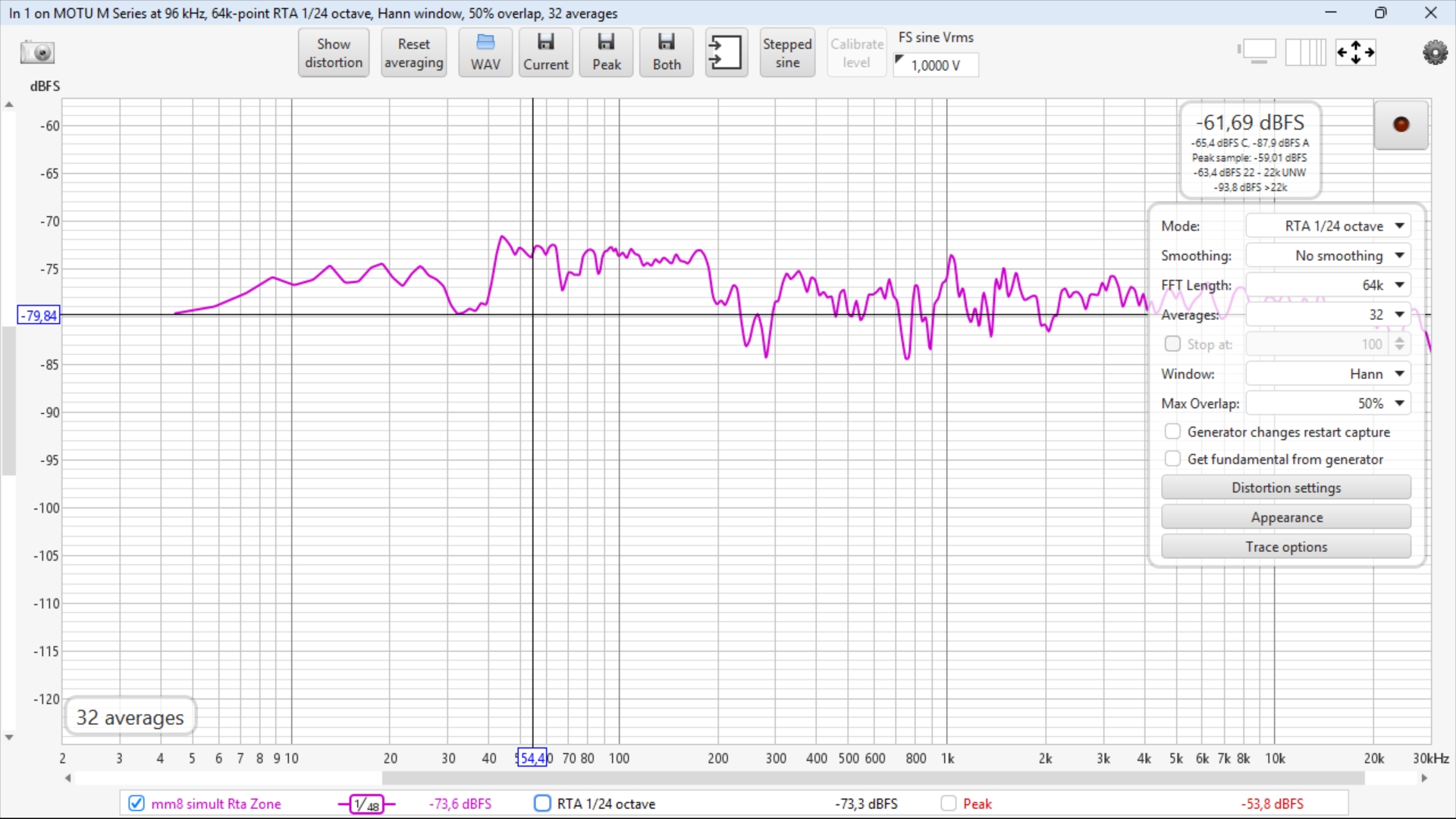Image resolution: width=1456 pixels, height=819 pixels.
Task: Click vertical scroll down arrow
Action: tap(9, 737)
